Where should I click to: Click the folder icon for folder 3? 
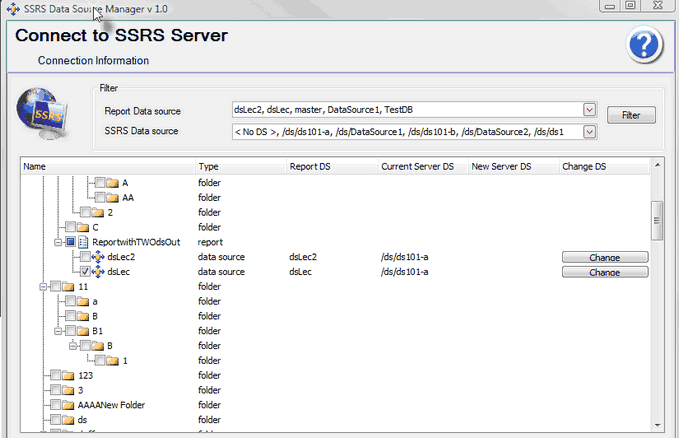pyautogui.click(x=68, y=390)
